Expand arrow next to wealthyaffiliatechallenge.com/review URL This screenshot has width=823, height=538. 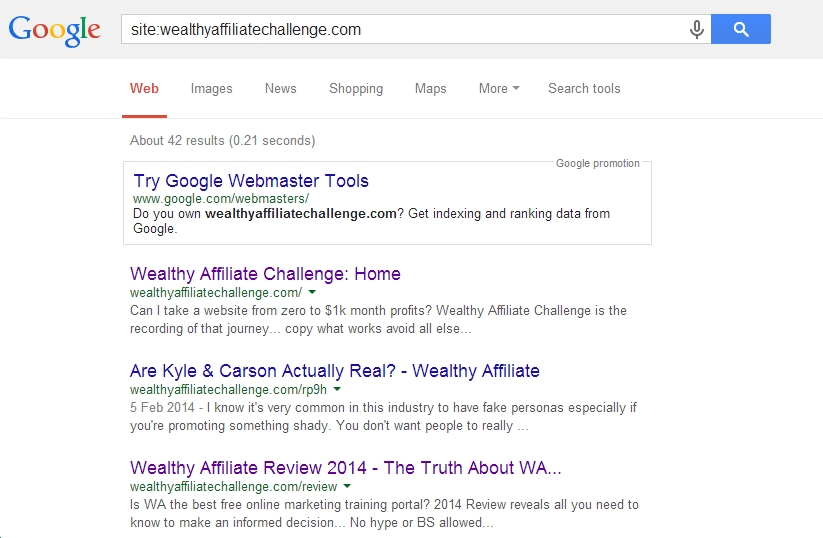[347, 486]
